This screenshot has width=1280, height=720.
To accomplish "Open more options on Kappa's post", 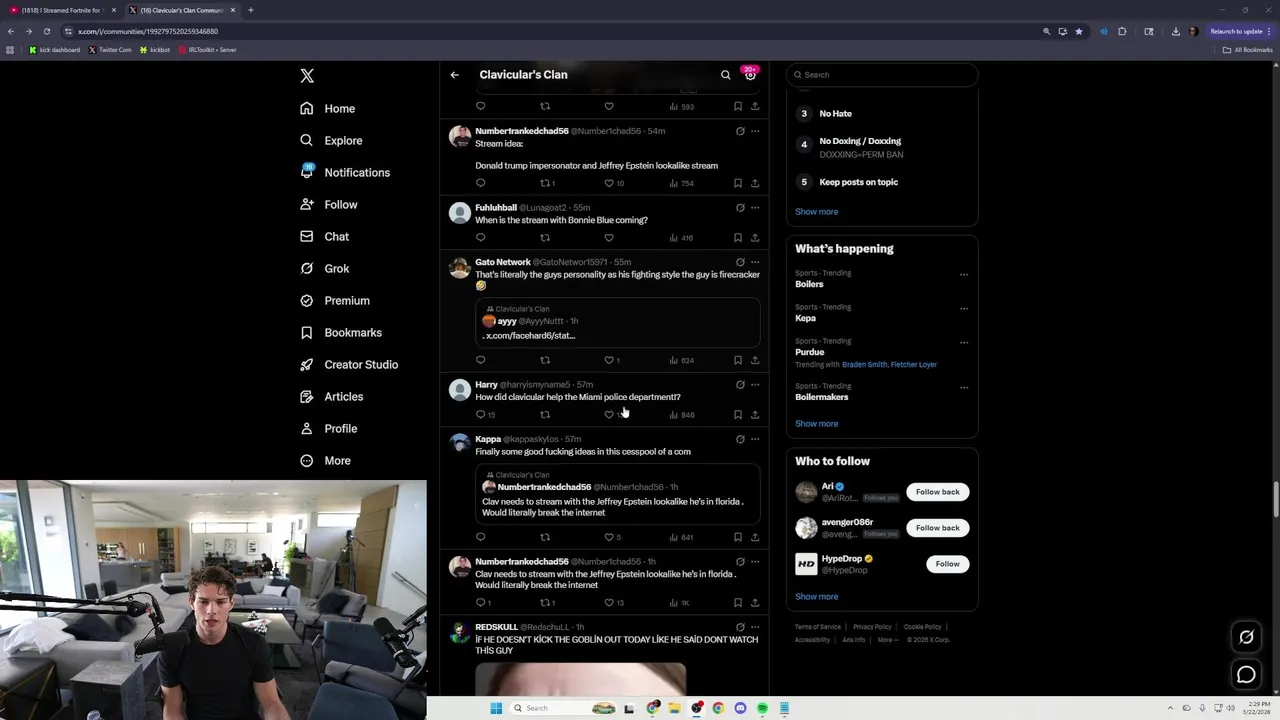I will coord(755,439).
